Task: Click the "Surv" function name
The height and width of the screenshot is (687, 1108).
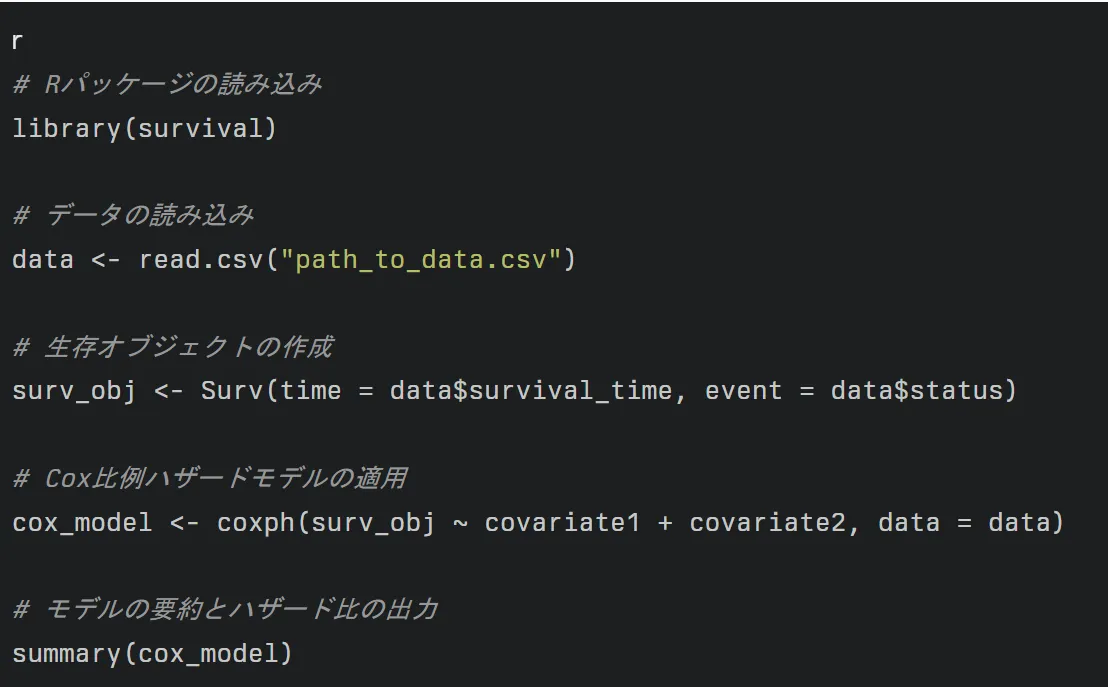Action: [231, 390]
